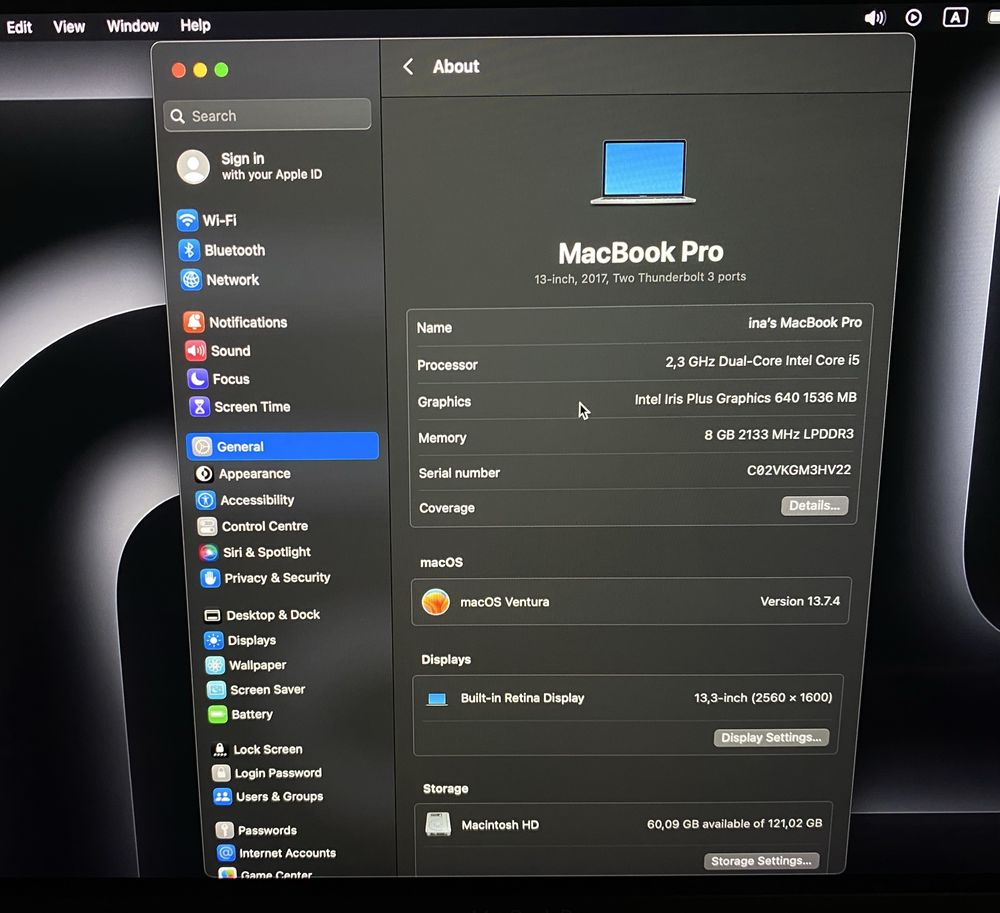Image resolution: width=1000 pixels, height=913 pixels.
Task: Open Control Centre icon
Action: click(207, 526)
